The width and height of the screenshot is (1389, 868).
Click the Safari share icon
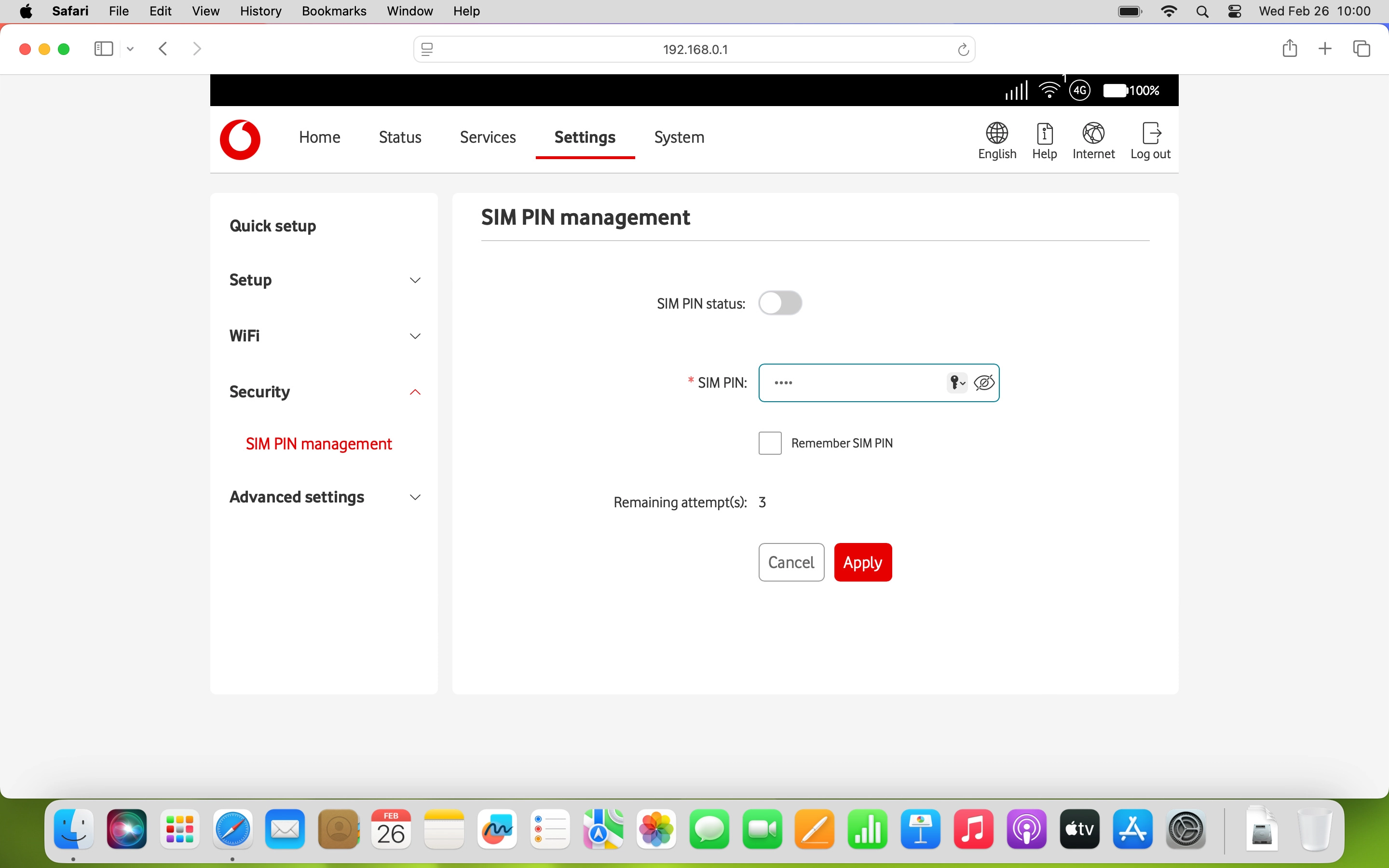pos(1289,49)
